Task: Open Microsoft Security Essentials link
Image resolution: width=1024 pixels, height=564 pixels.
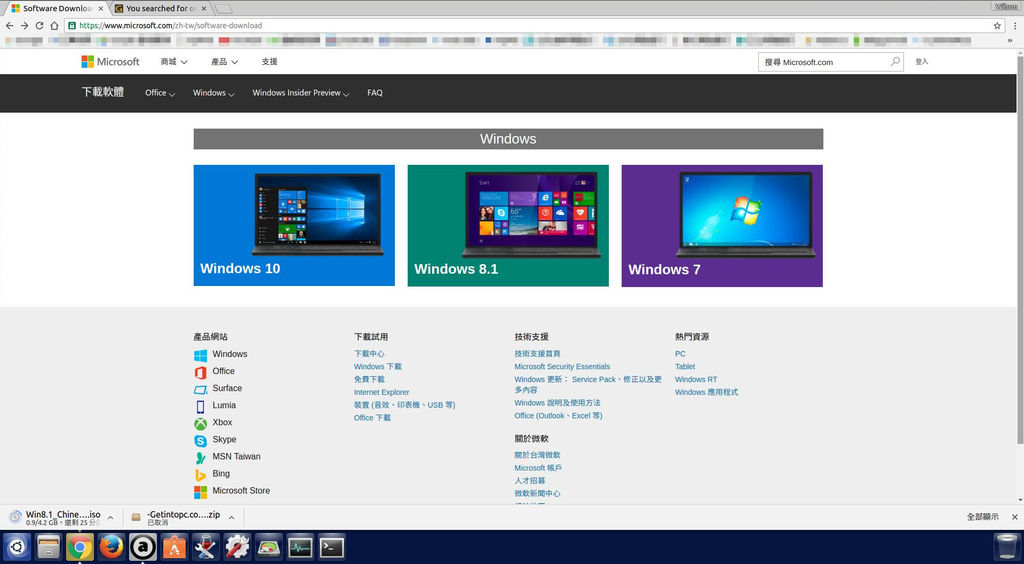Action: click(x=562, y=367)
